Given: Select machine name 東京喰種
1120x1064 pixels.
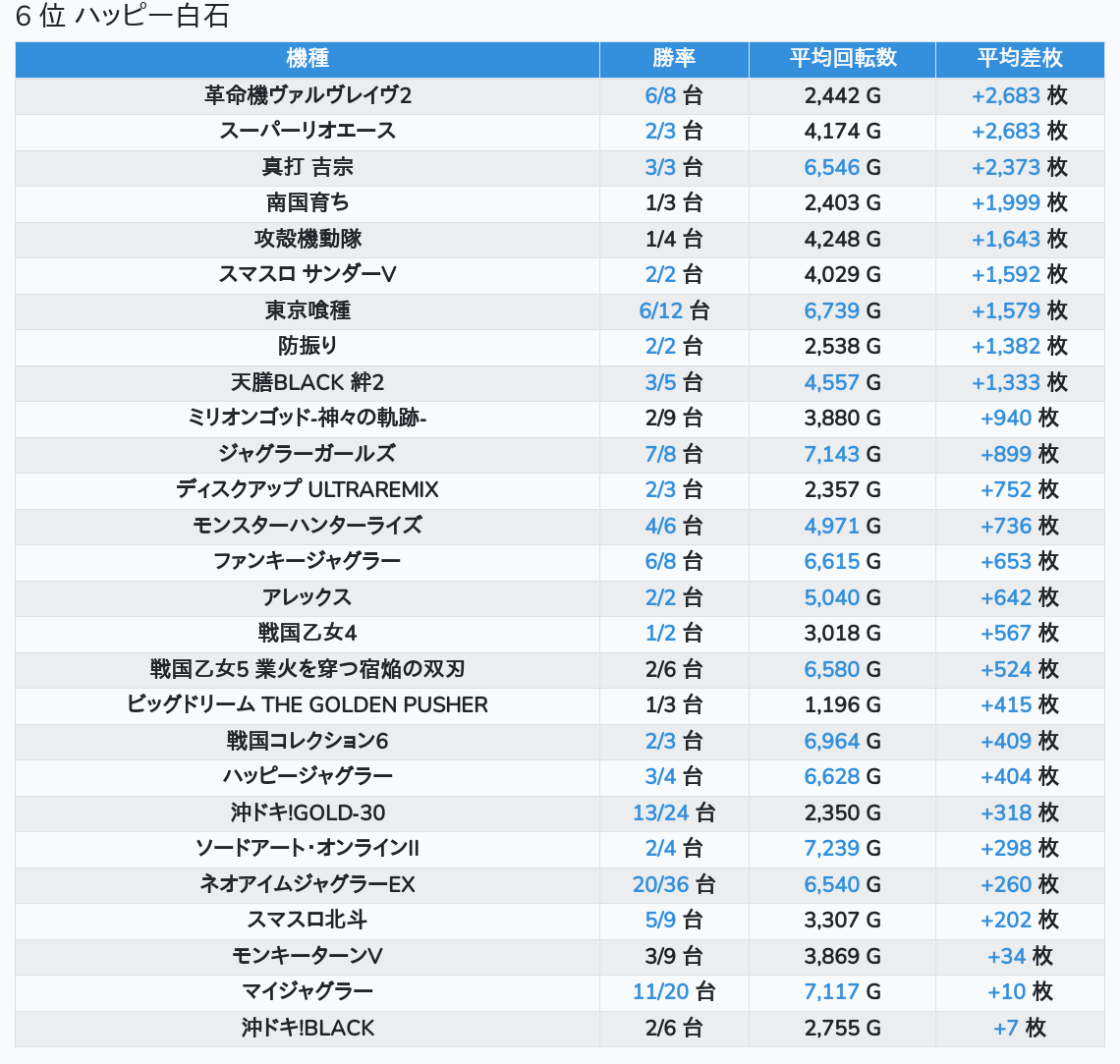Looking at the screenshot, I should coord(308,310).
